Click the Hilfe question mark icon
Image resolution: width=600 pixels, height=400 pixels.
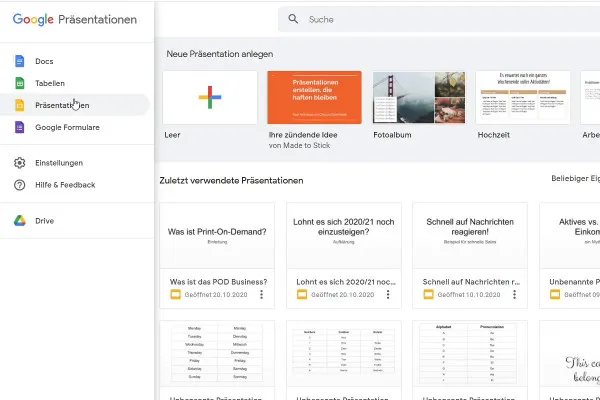point(20,185)
